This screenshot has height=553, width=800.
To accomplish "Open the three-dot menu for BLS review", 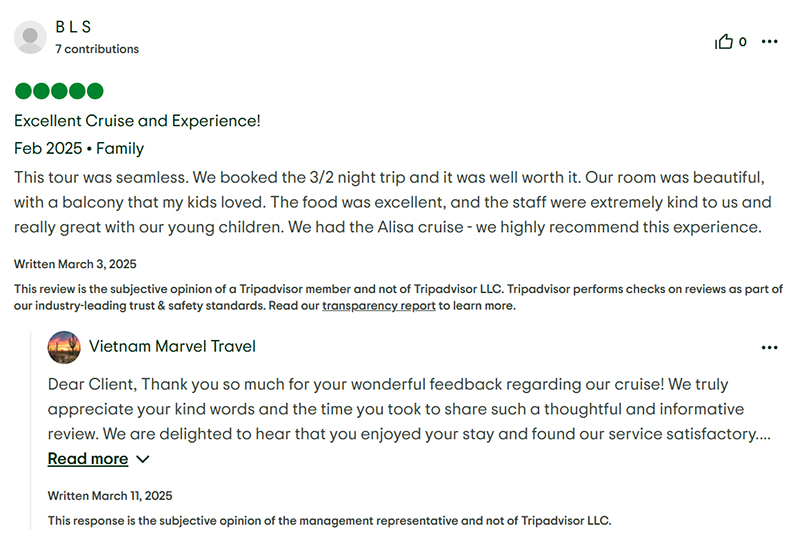I will pyautogui.click(x=769, y=41).
